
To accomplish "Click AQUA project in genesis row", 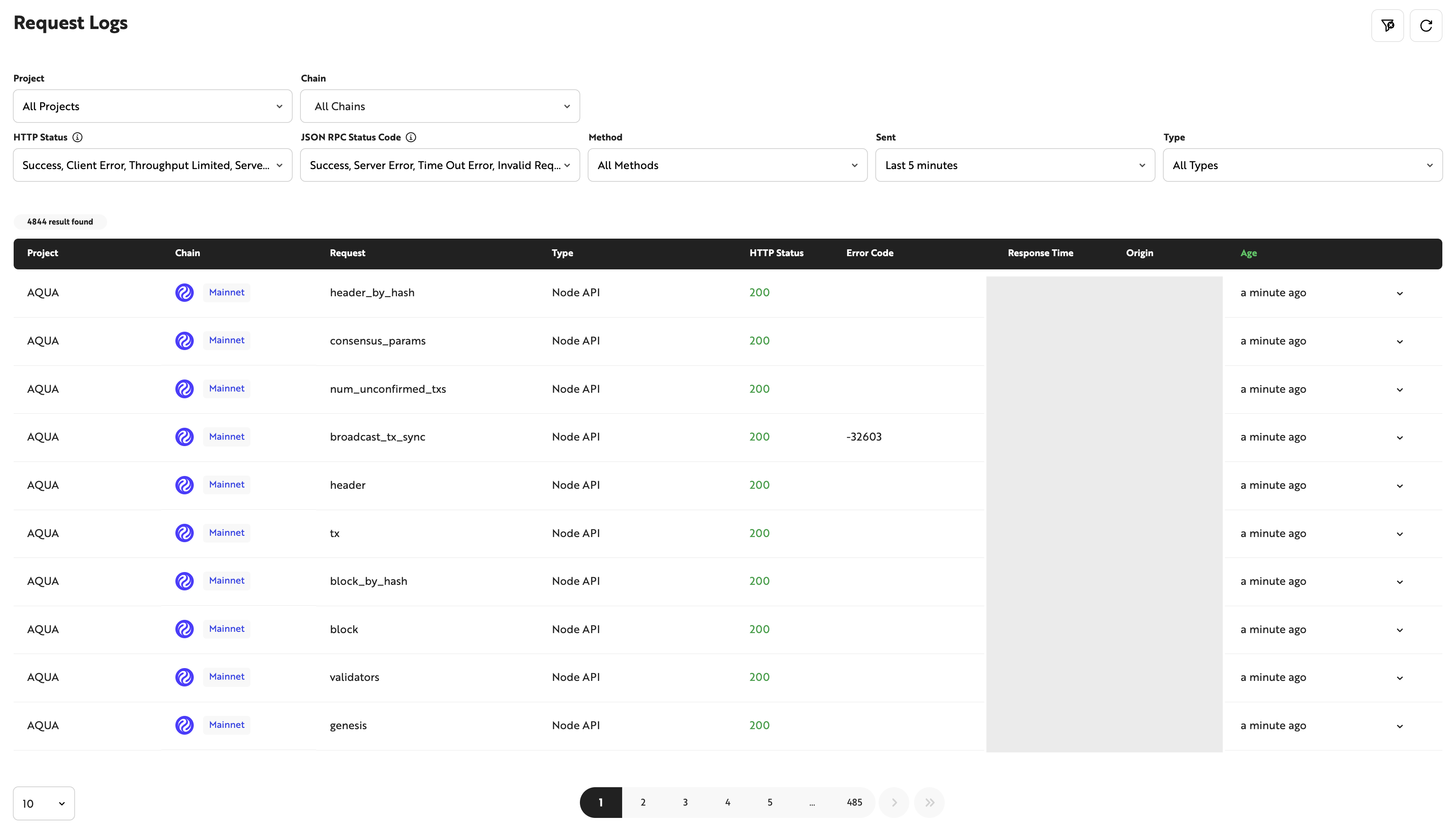I will (43, 725).
